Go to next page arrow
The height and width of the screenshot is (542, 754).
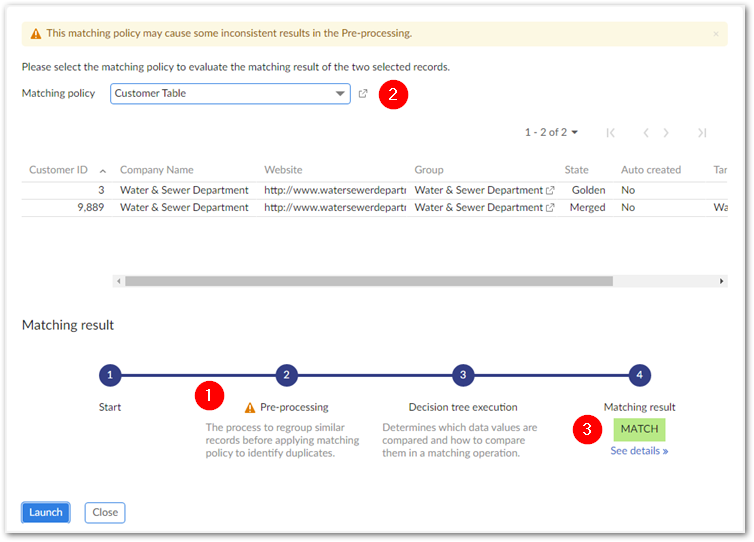tap(666, 132)
